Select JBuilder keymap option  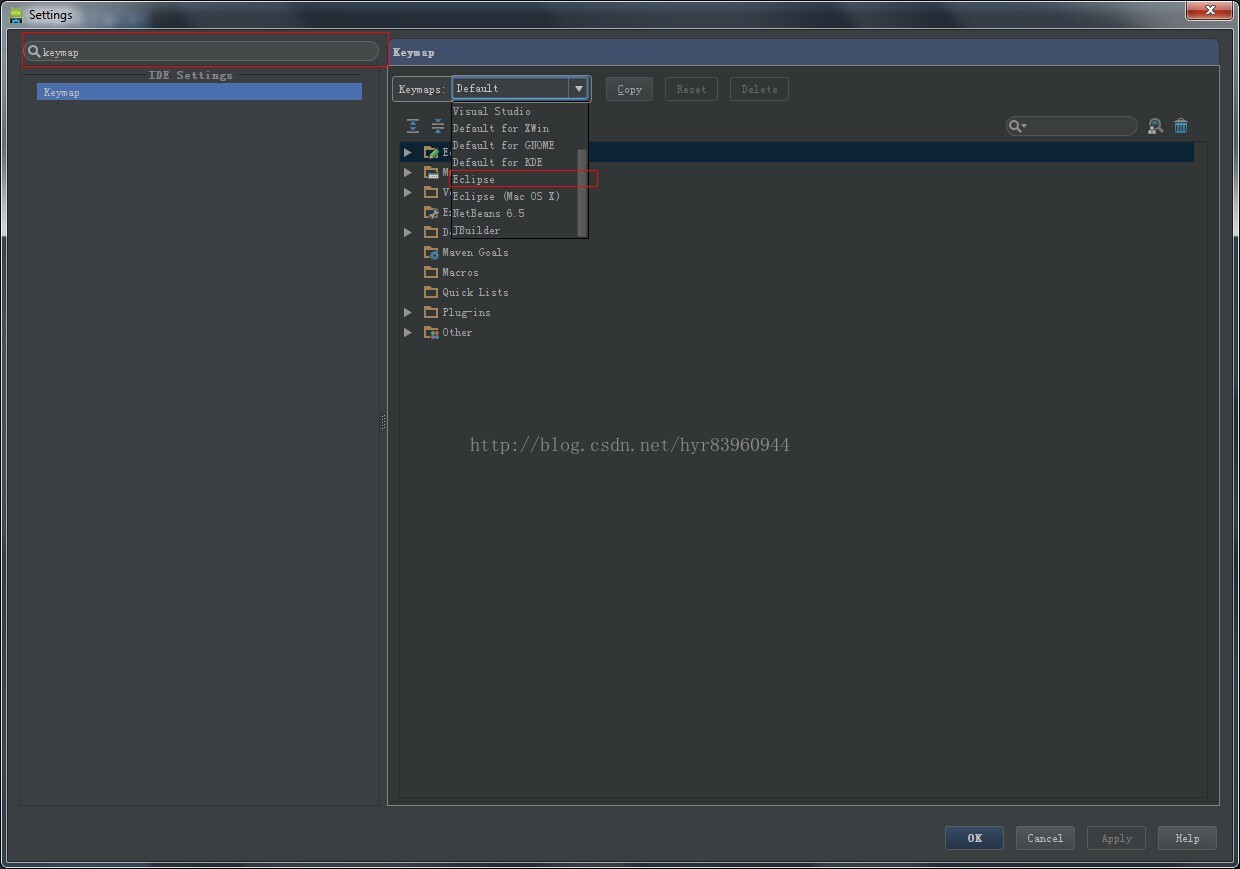[515, 230]
